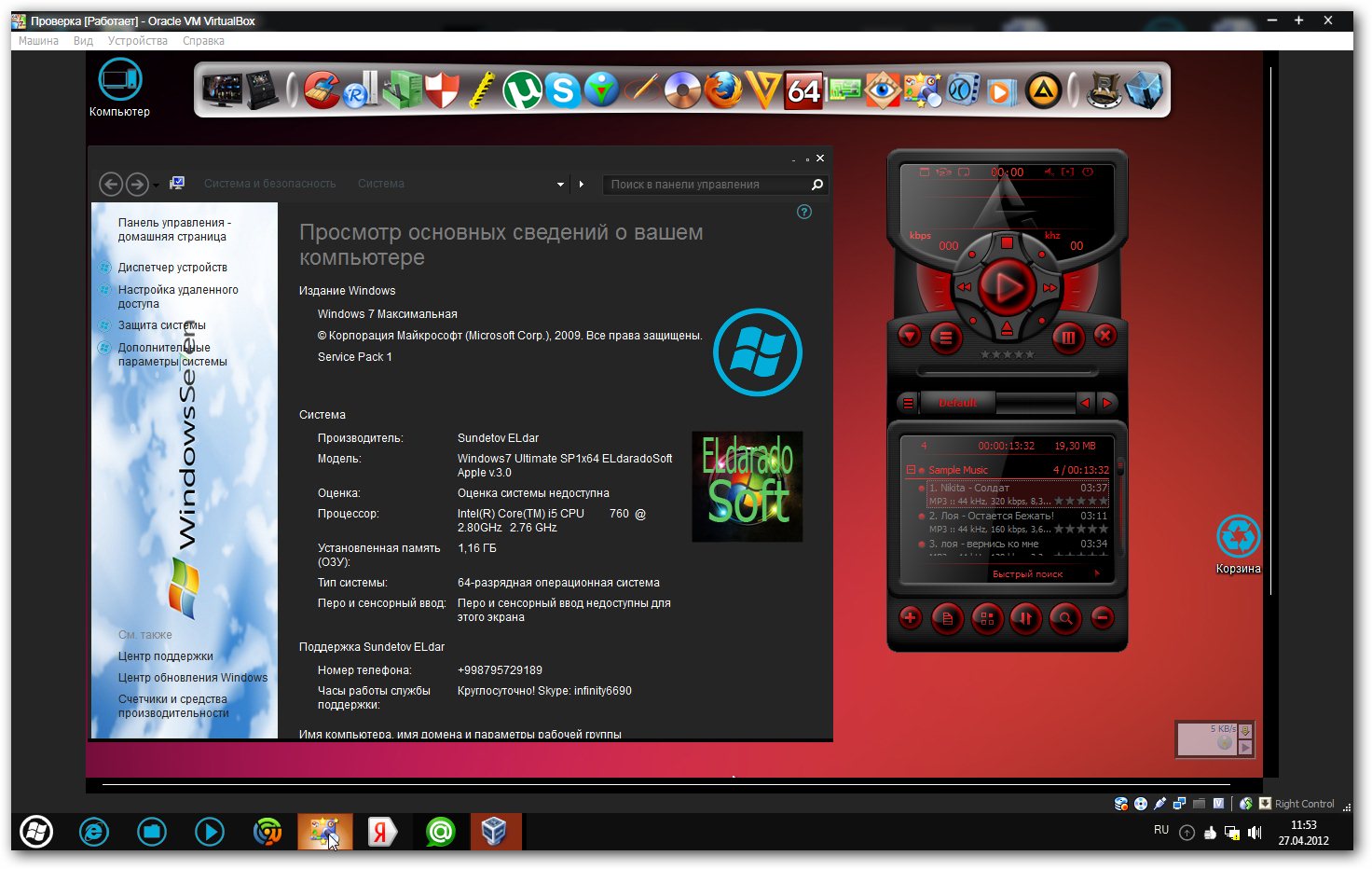Launch Mozilla Firefox from the dock
The width and height of the screenshot is (1372, 869).
[x=723, y=90]
